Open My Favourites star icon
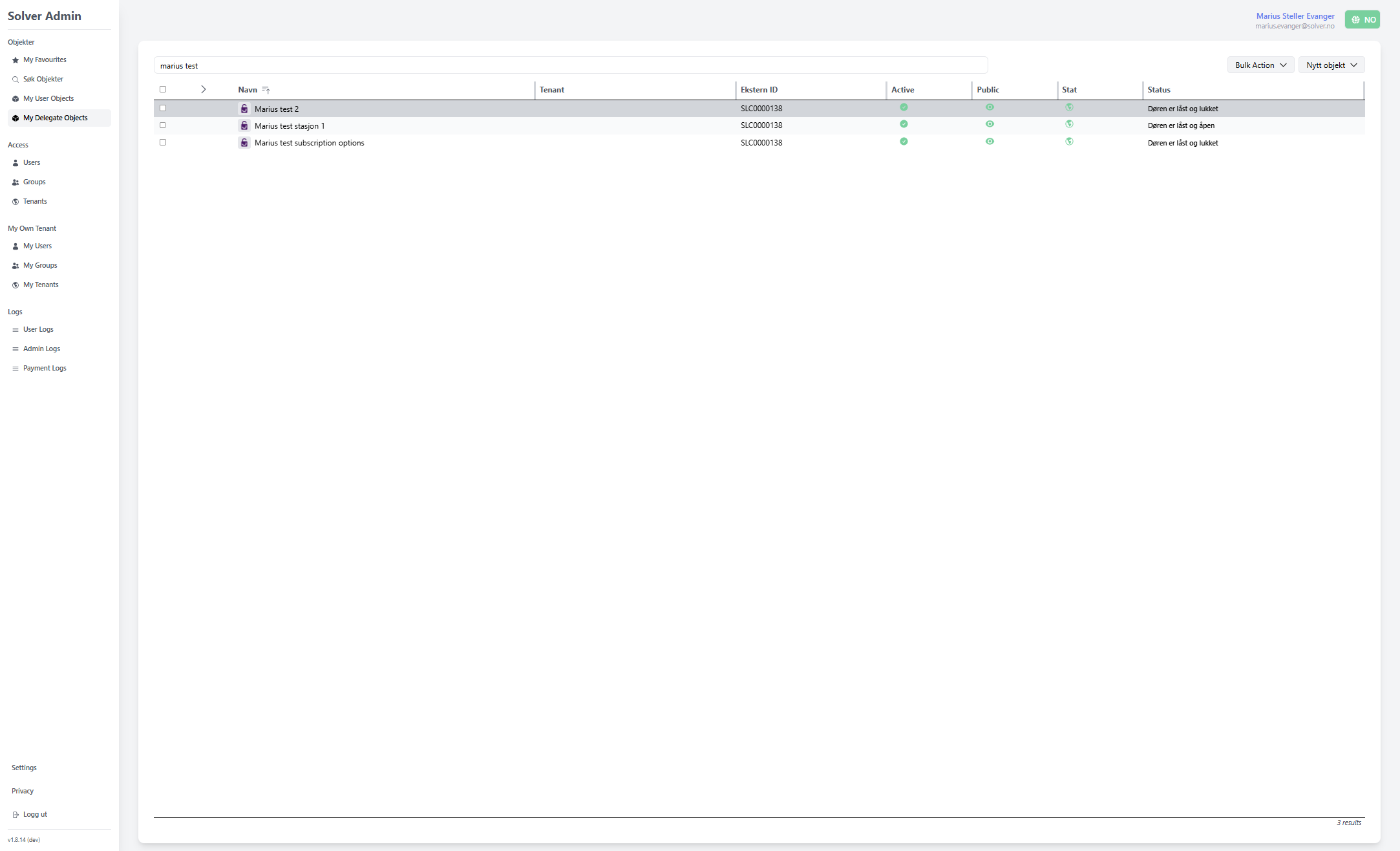This screenshot has height=851, width=1400. click(x=16, y=60)
